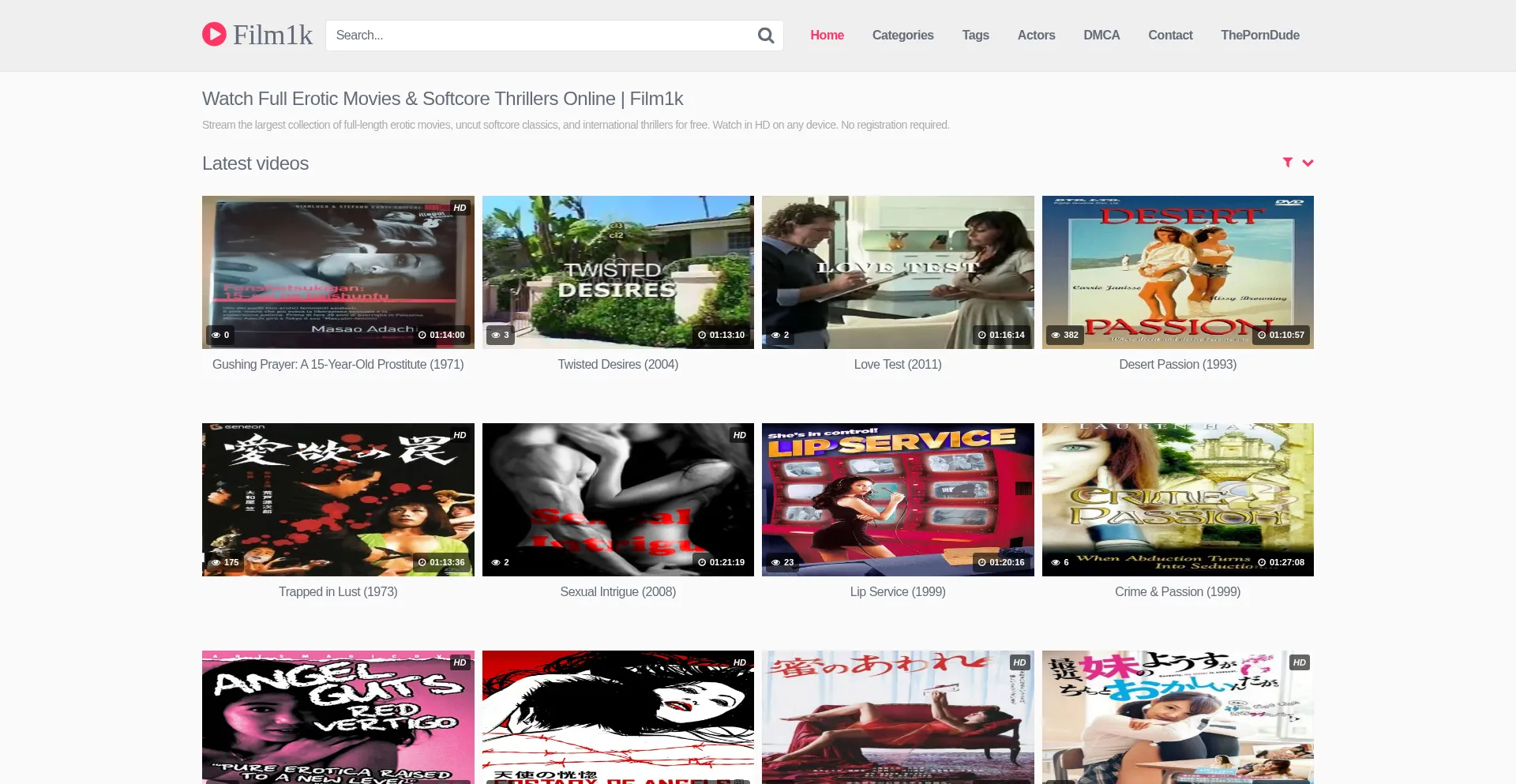Click the Film1k logo text
Screen dimensions: 1516x784
coord(273,35)
